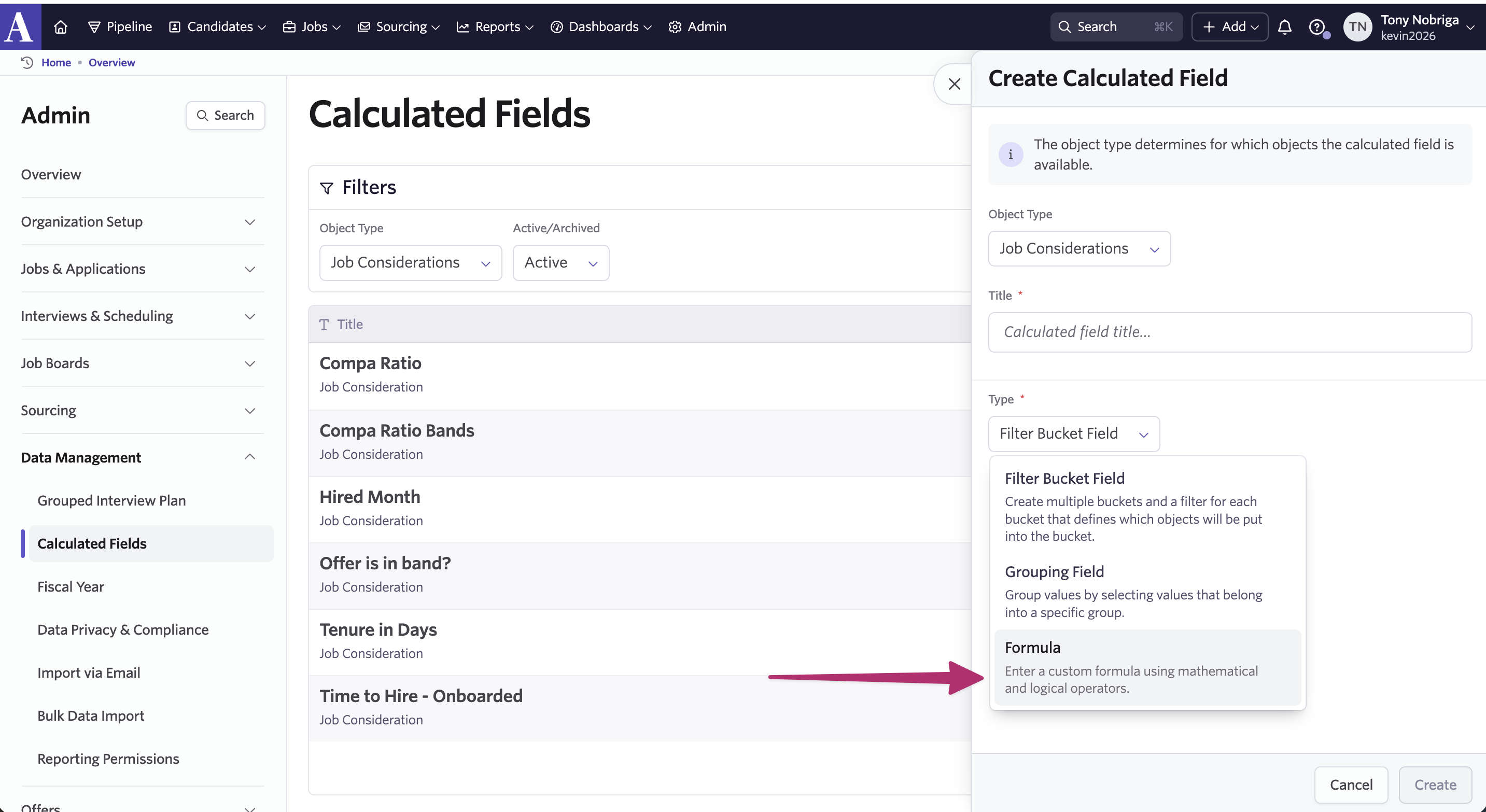Image resolution: width=1486 pixels, height=812 pixels.
Task: Click the home icon in top navigation
Action: pyautogui.click(x=61, y=26)
